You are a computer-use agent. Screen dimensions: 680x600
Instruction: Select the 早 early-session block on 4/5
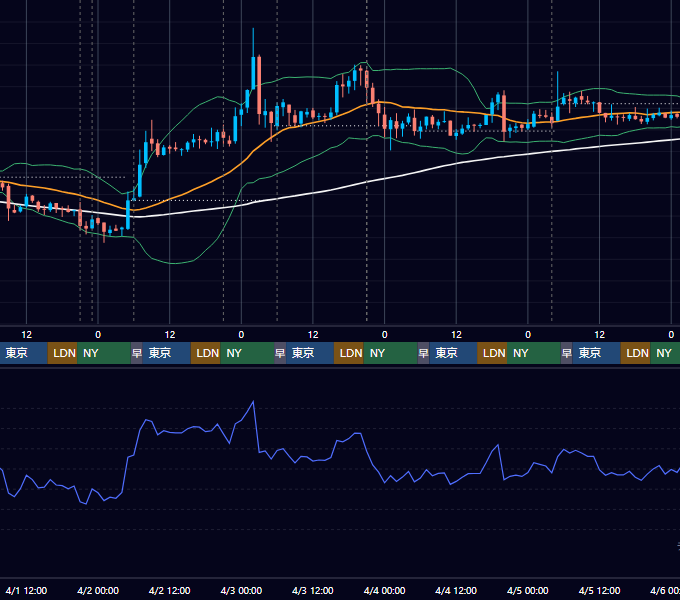pos(566,353)
